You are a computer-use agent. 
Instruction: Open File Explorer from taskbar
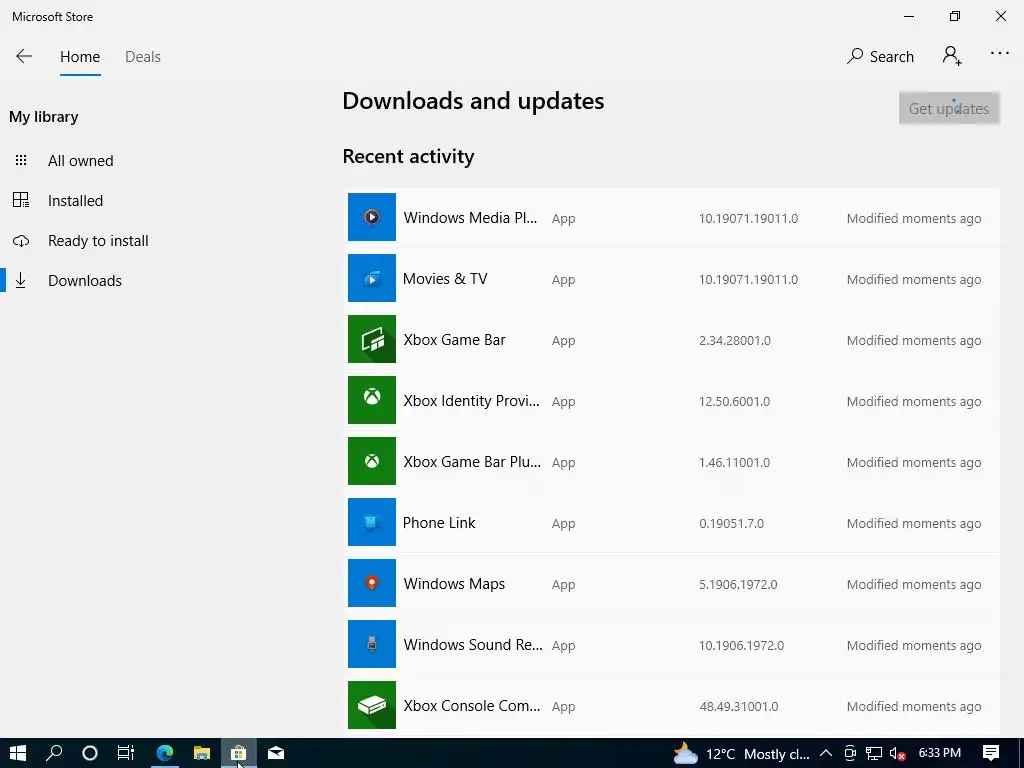(x=202, y=753)
